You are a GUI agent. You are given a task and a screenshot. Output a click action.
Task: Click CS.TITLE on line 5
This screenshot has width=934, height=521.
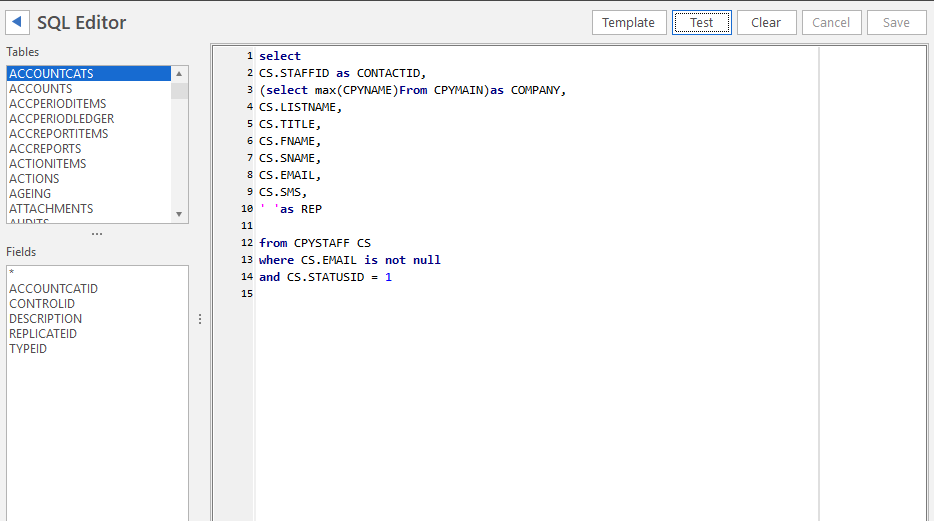[x=287, y=124]
